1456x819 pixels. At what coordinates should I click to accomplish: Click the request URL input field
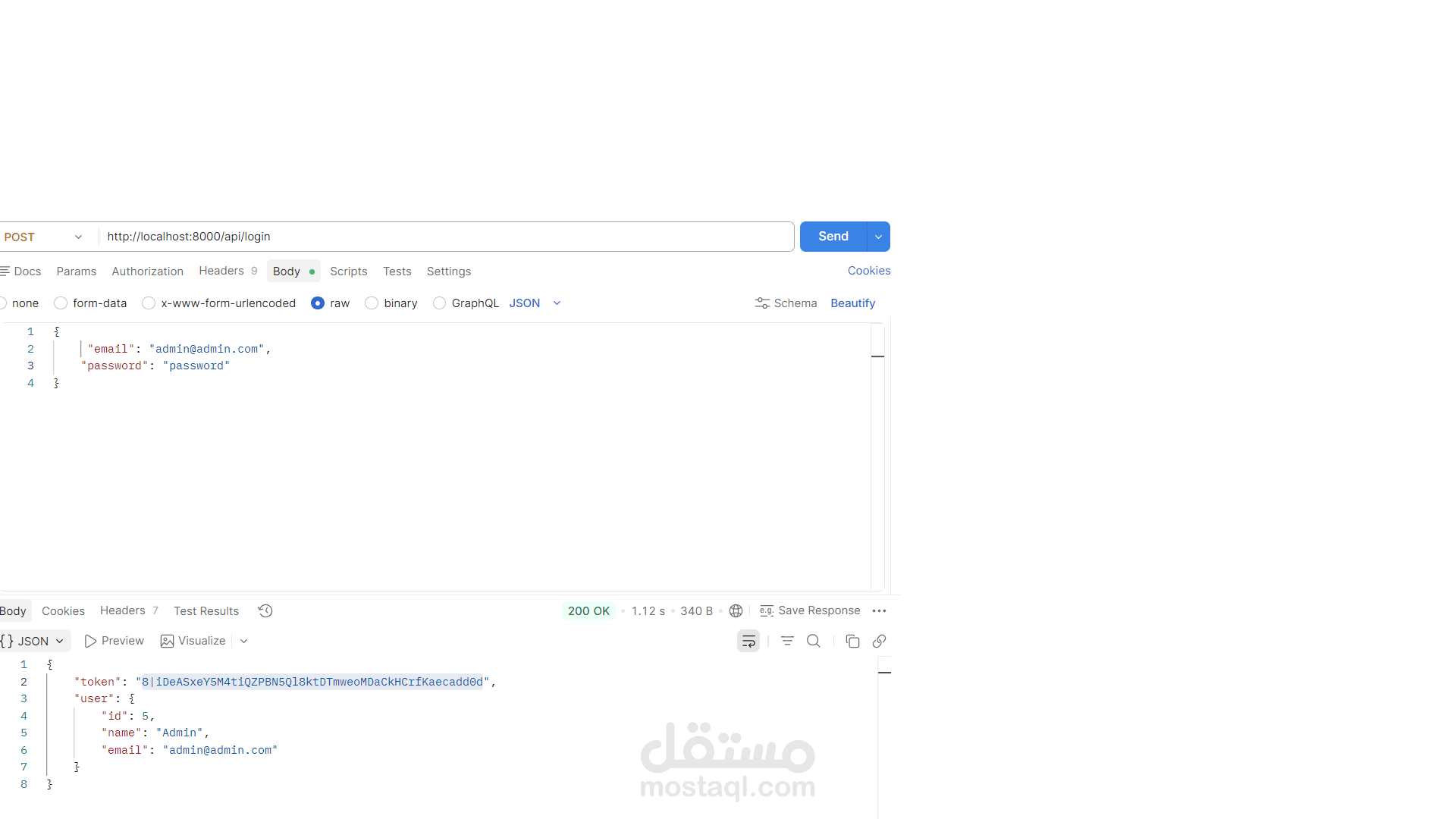(x=446, y=237)
